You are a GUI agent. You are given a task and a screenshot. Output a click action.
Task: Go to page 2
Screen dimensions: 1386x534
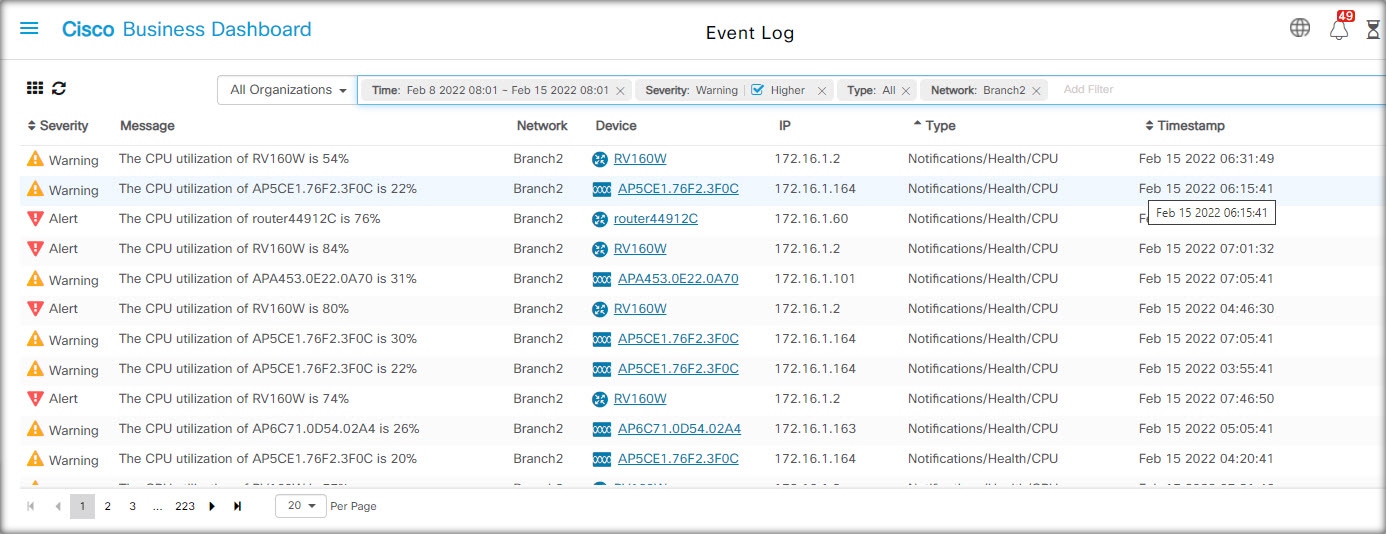click(107, 506)
